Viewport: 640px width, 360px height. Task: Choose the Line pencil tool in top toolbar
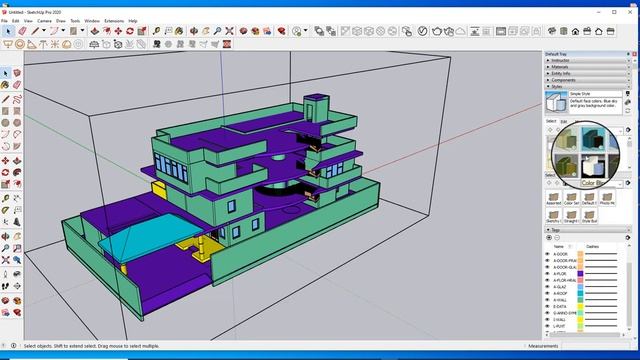pyautogui.click(x=35, y=31)
